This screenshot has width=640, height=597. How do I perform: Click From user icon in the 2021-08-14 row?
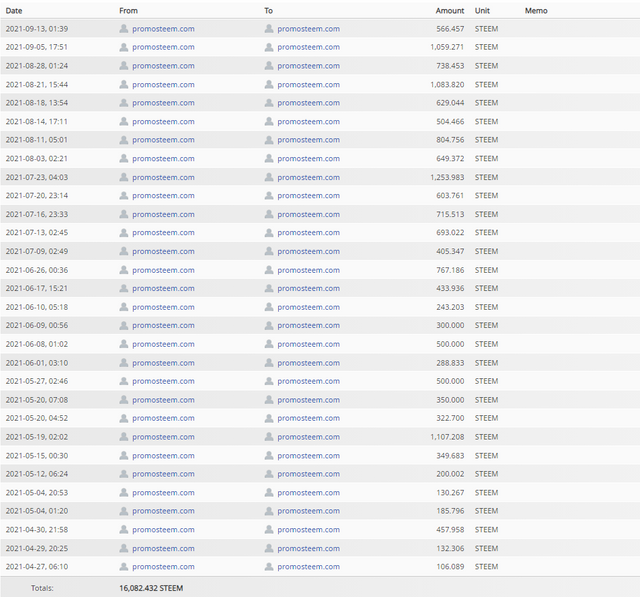(x=124, y=122)
